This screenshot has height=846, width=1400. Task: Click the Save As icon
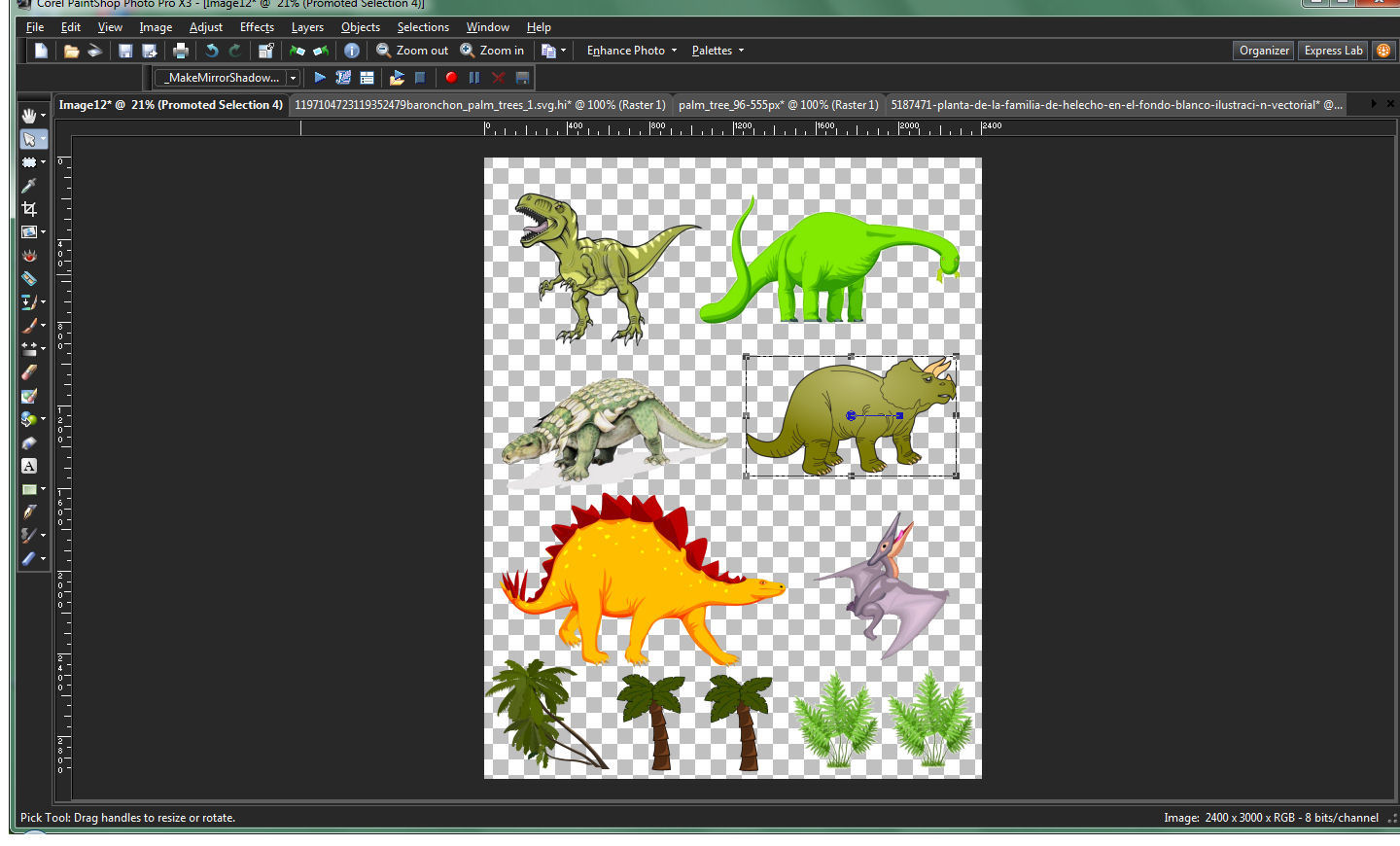149,51
